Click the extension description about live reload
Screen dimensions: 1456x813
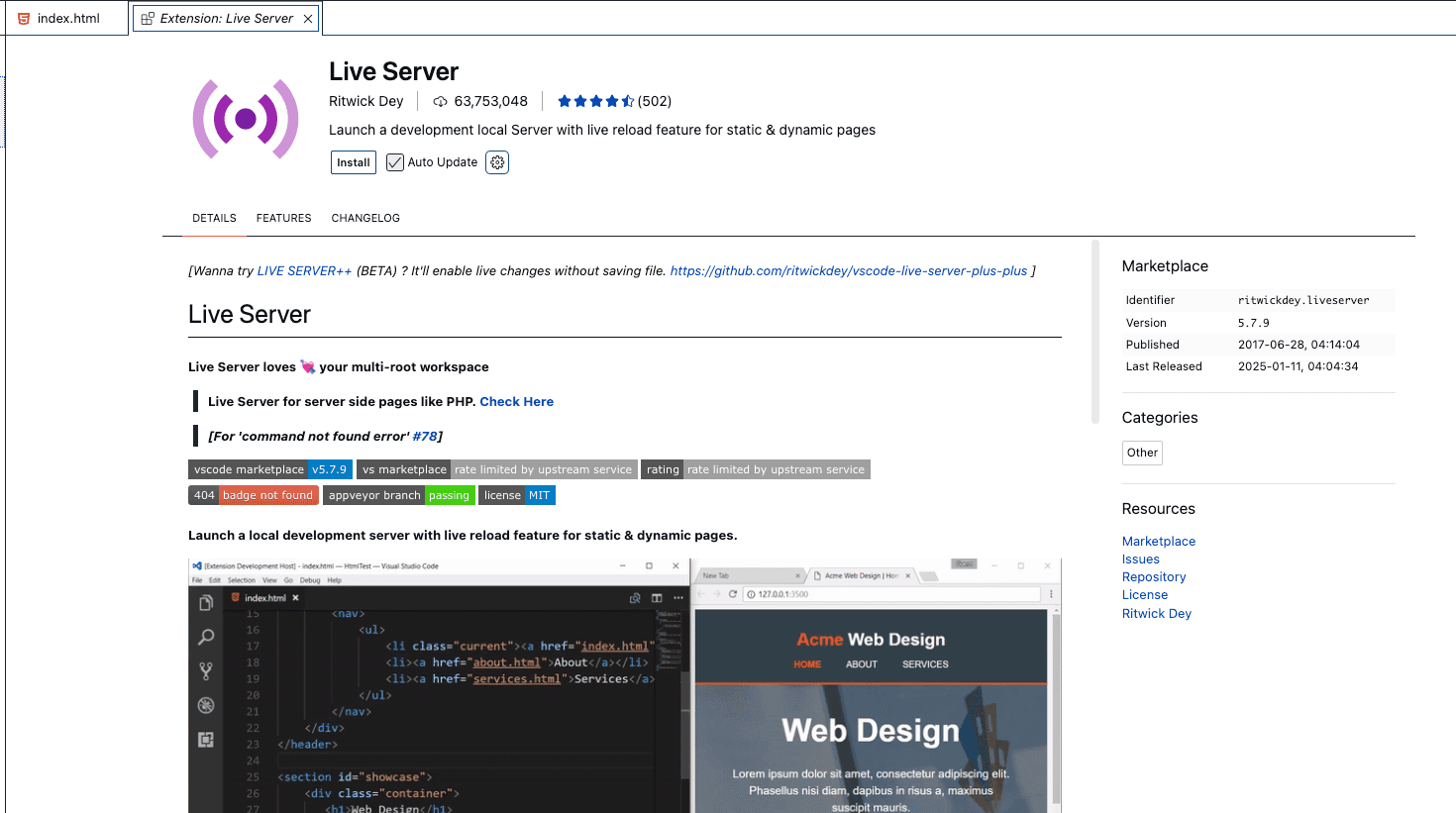pyautogui.click(x=602, y=130)
